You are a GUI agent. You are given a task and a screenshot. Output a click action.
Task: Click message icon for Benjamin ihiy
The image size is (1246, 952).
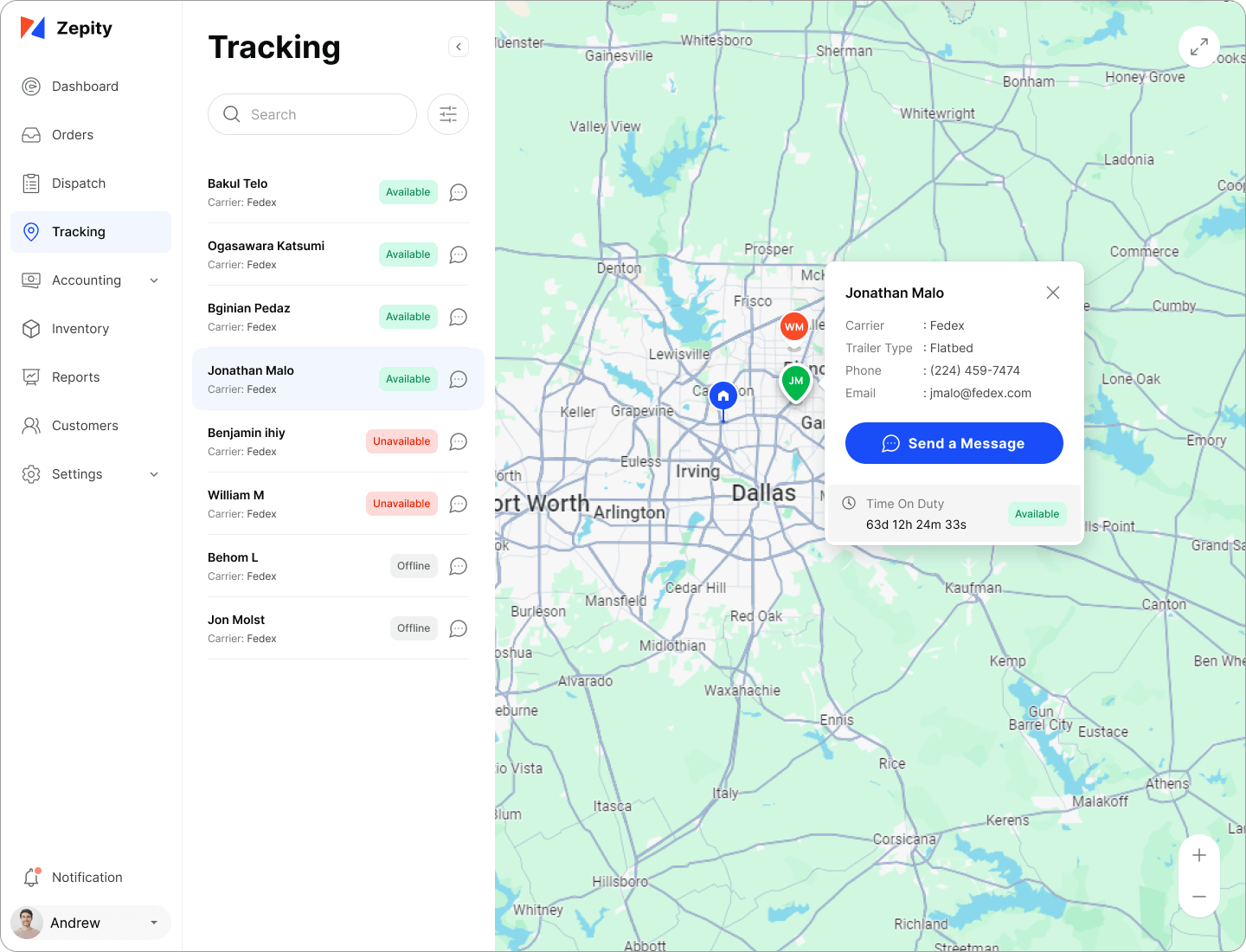click(458, 441)
